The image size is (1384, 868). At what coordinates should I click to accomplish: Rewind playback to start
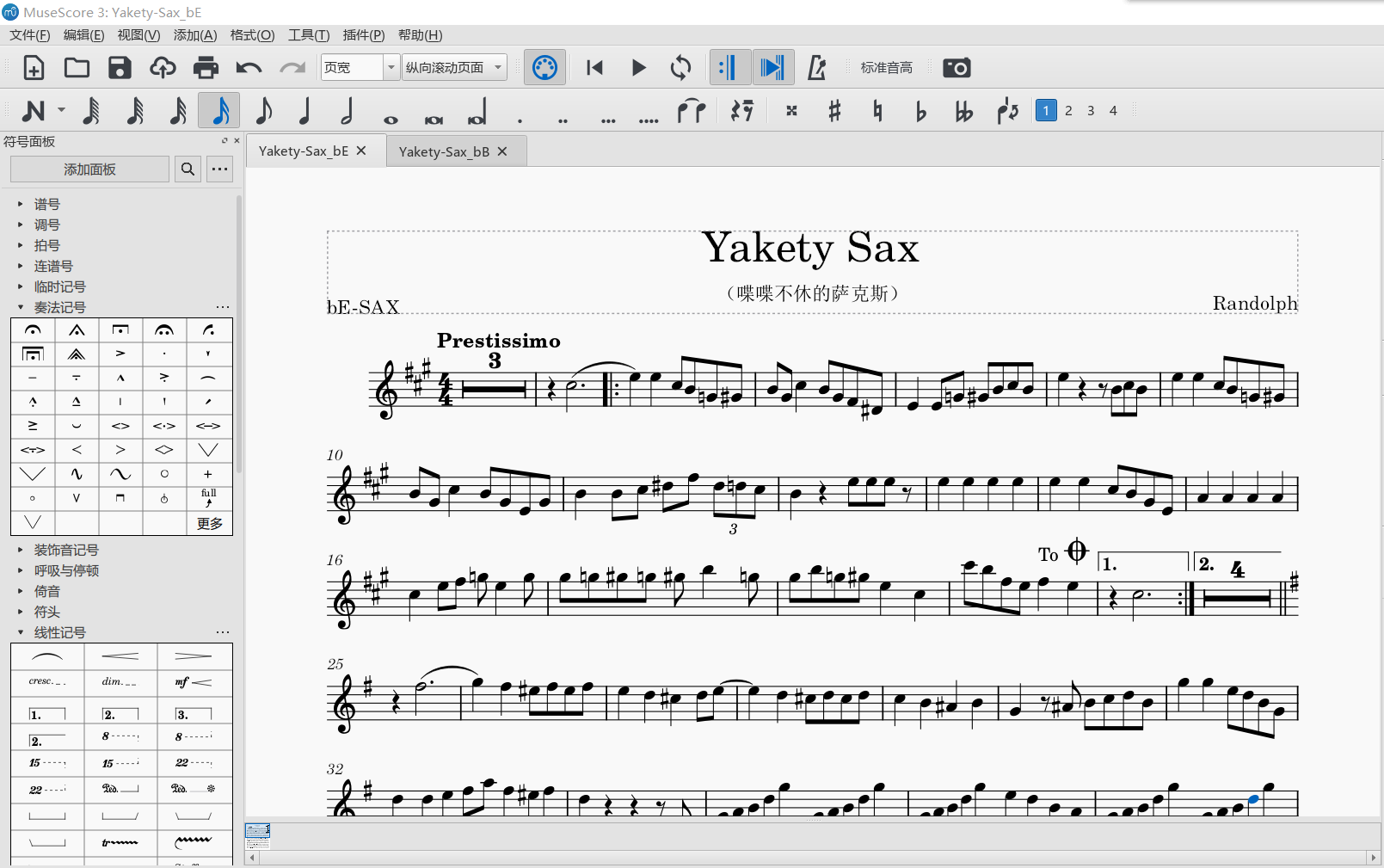(594, 68)
